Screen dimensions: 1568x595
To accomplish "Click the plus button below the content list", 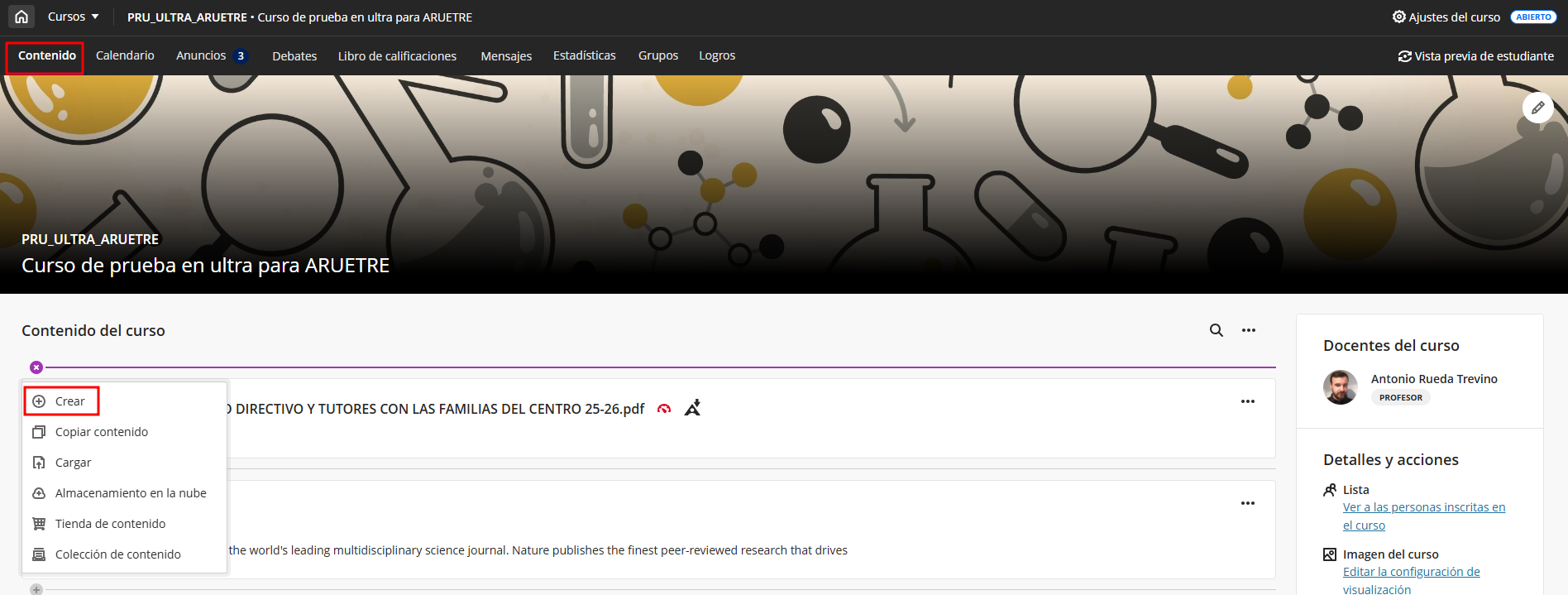I will (36, 589).
